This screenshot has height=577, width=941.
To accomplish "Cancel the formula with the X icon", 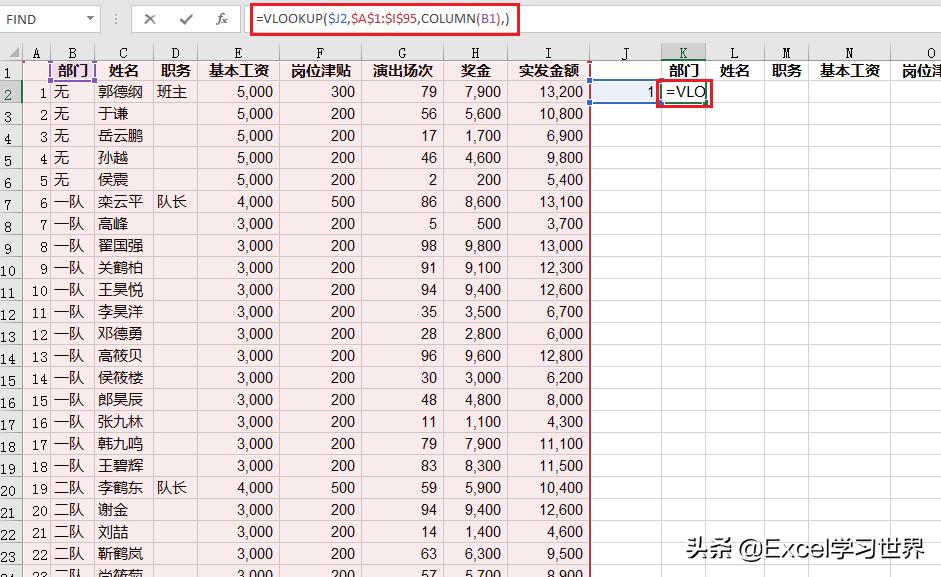I will tap(152, 18).
